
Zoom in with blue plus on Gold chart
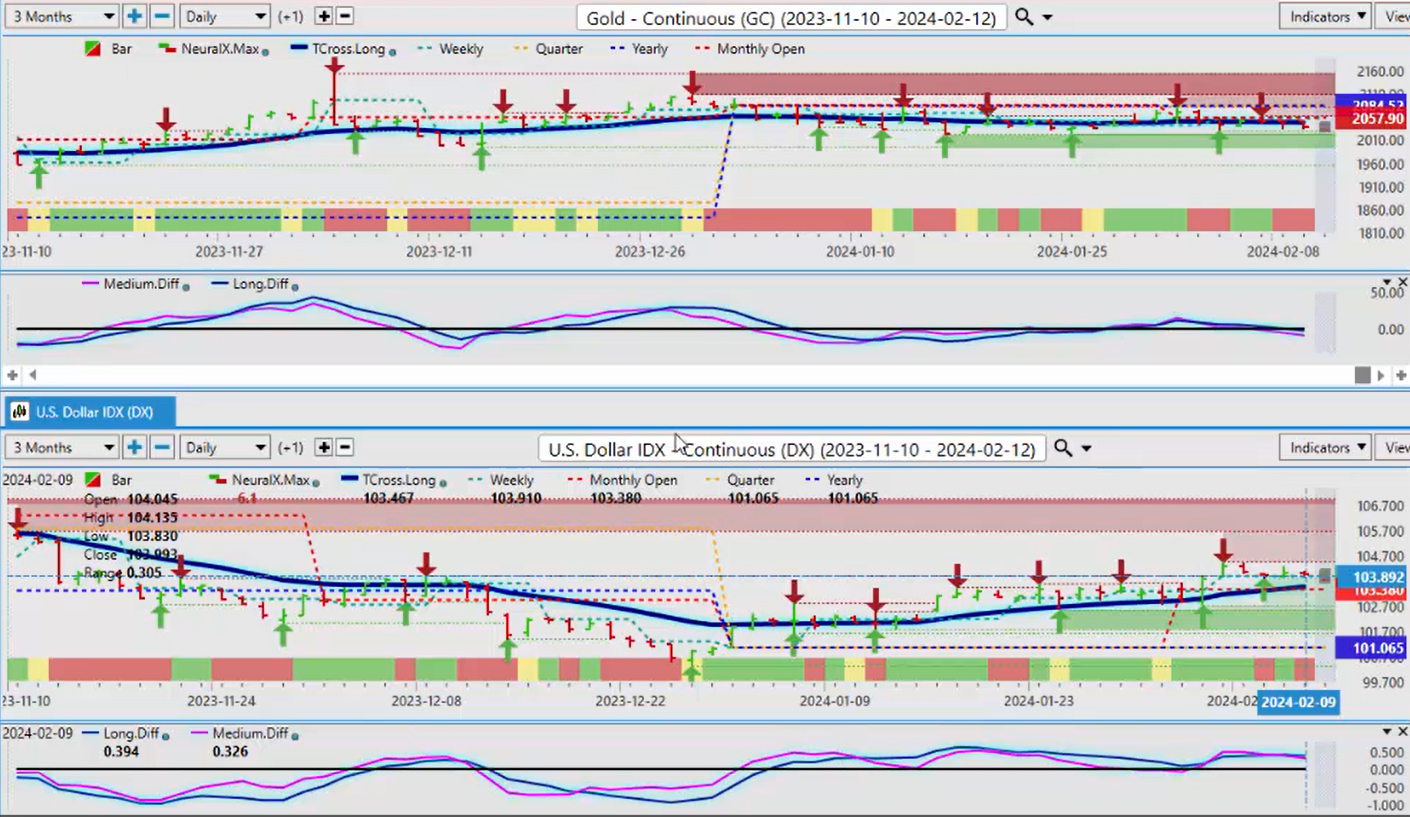tap(134, 16)
